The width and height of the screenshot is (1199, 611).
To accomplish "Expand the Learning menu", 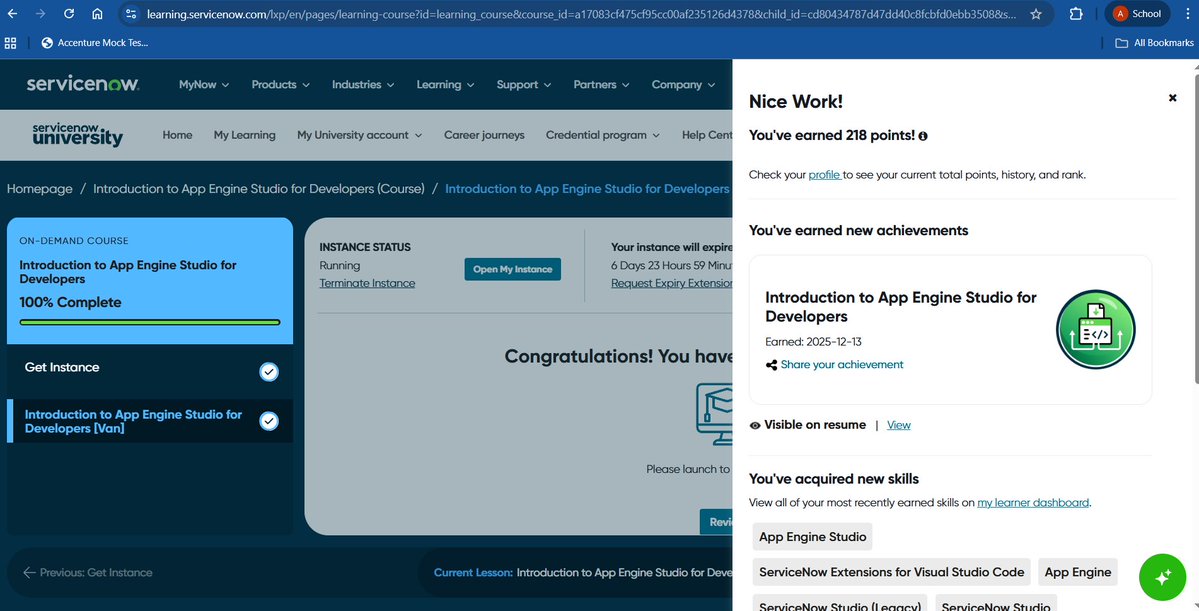I will pos(445,84).
